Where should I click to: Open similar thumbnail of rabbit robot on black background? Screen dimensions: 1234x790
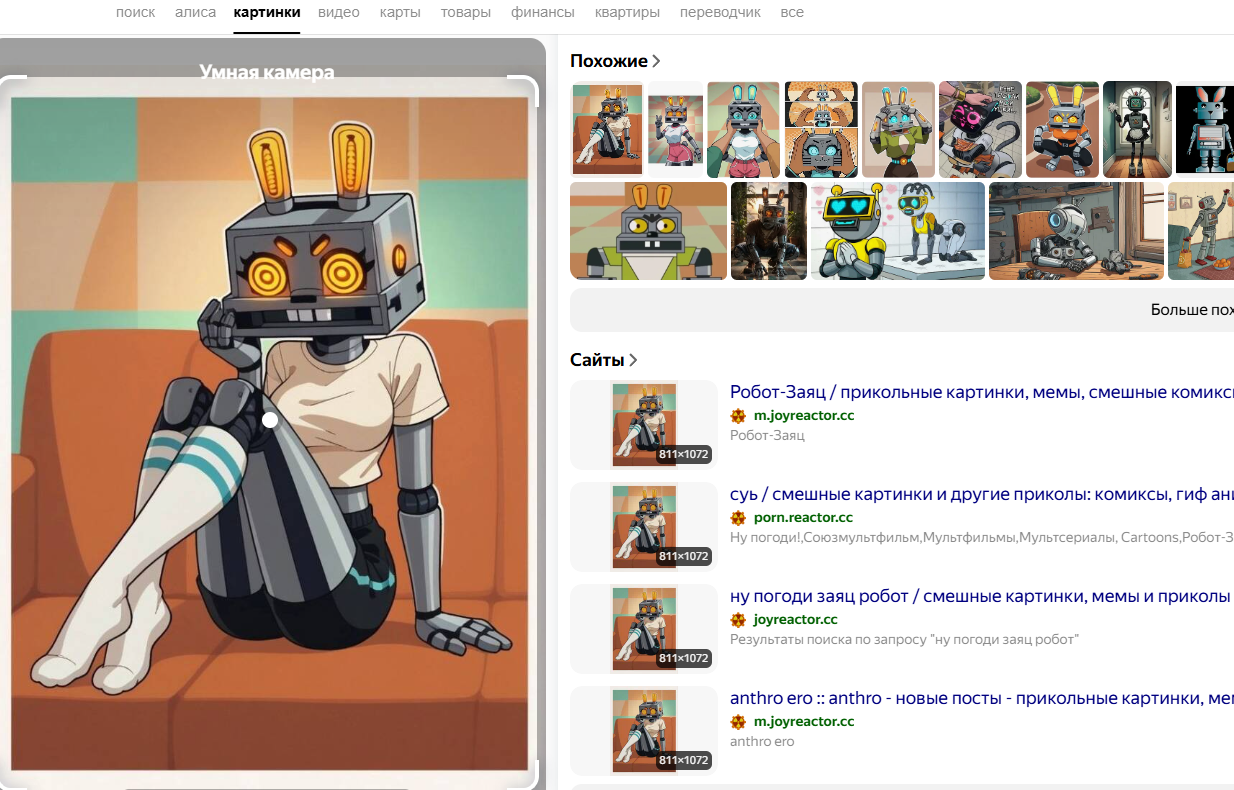click(1205, 130)
